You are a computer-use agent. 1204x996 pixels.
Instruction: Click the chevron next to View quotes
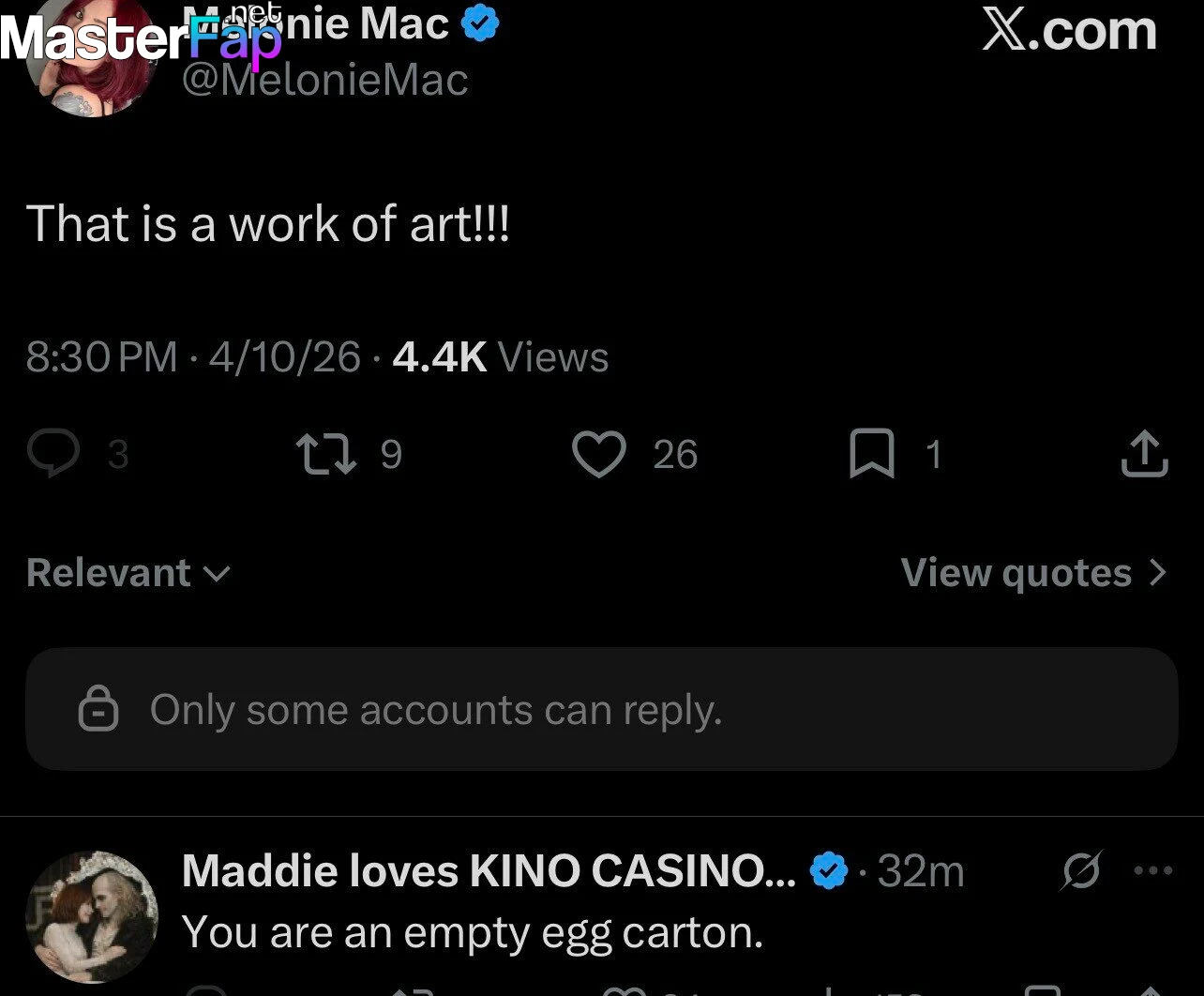[1158, 573]
